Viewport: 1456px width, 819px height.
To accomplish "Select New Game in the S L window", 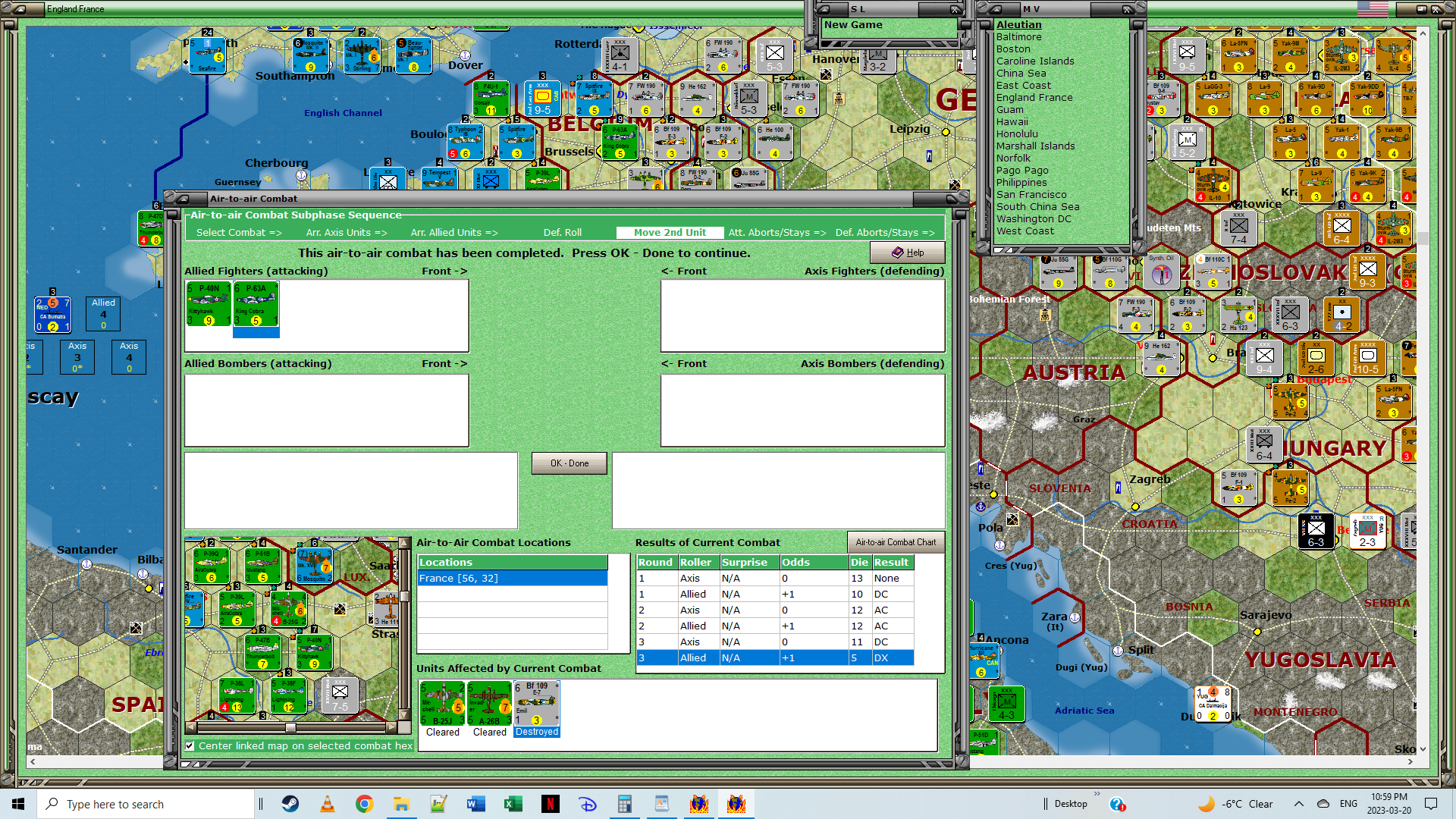I will click(853, 24).
